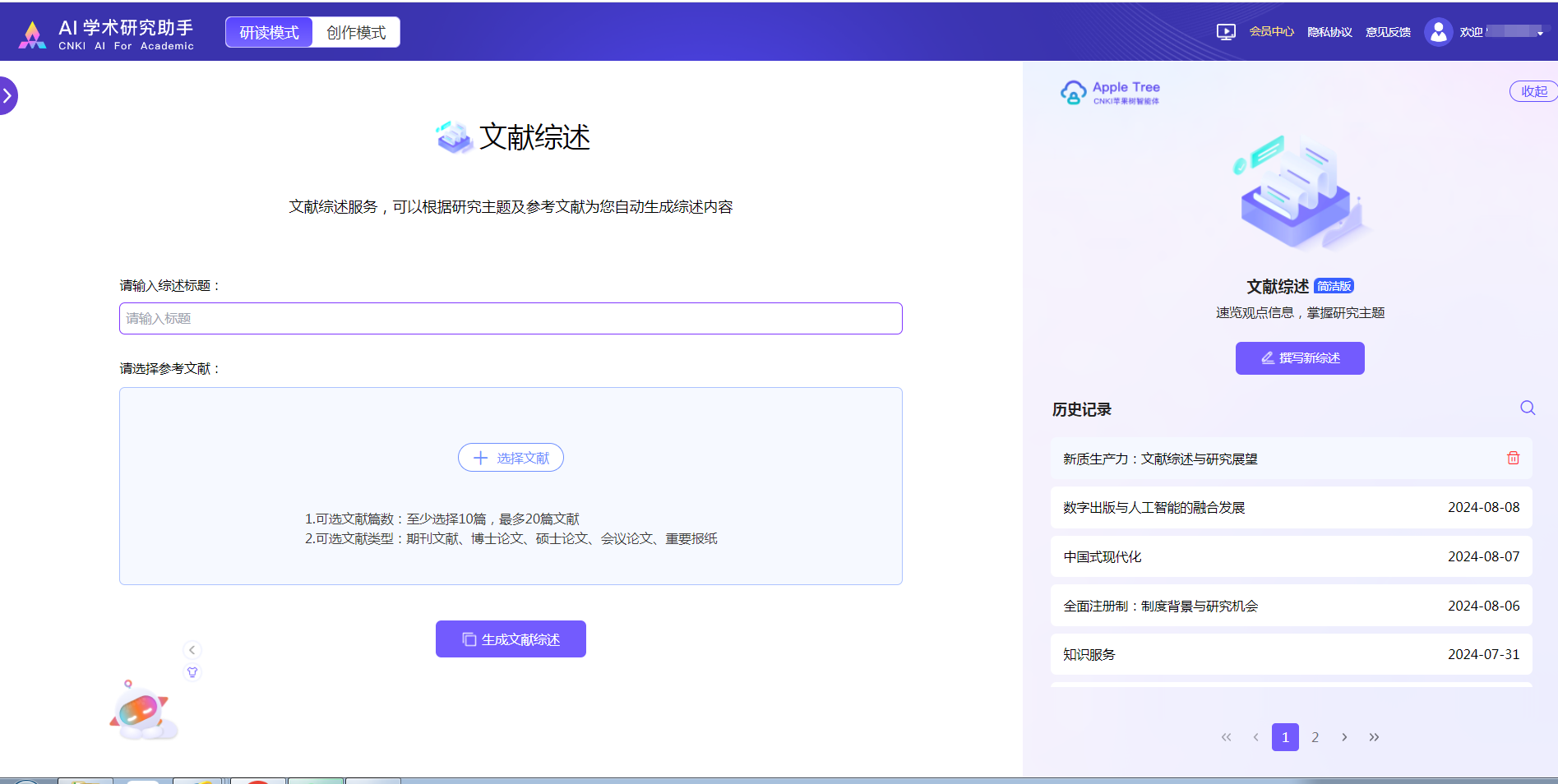Image resolution: width=1558 pixels, height=784 pixels.
Task: Click the history search magnifier icon
Action: click(1527, 408)
